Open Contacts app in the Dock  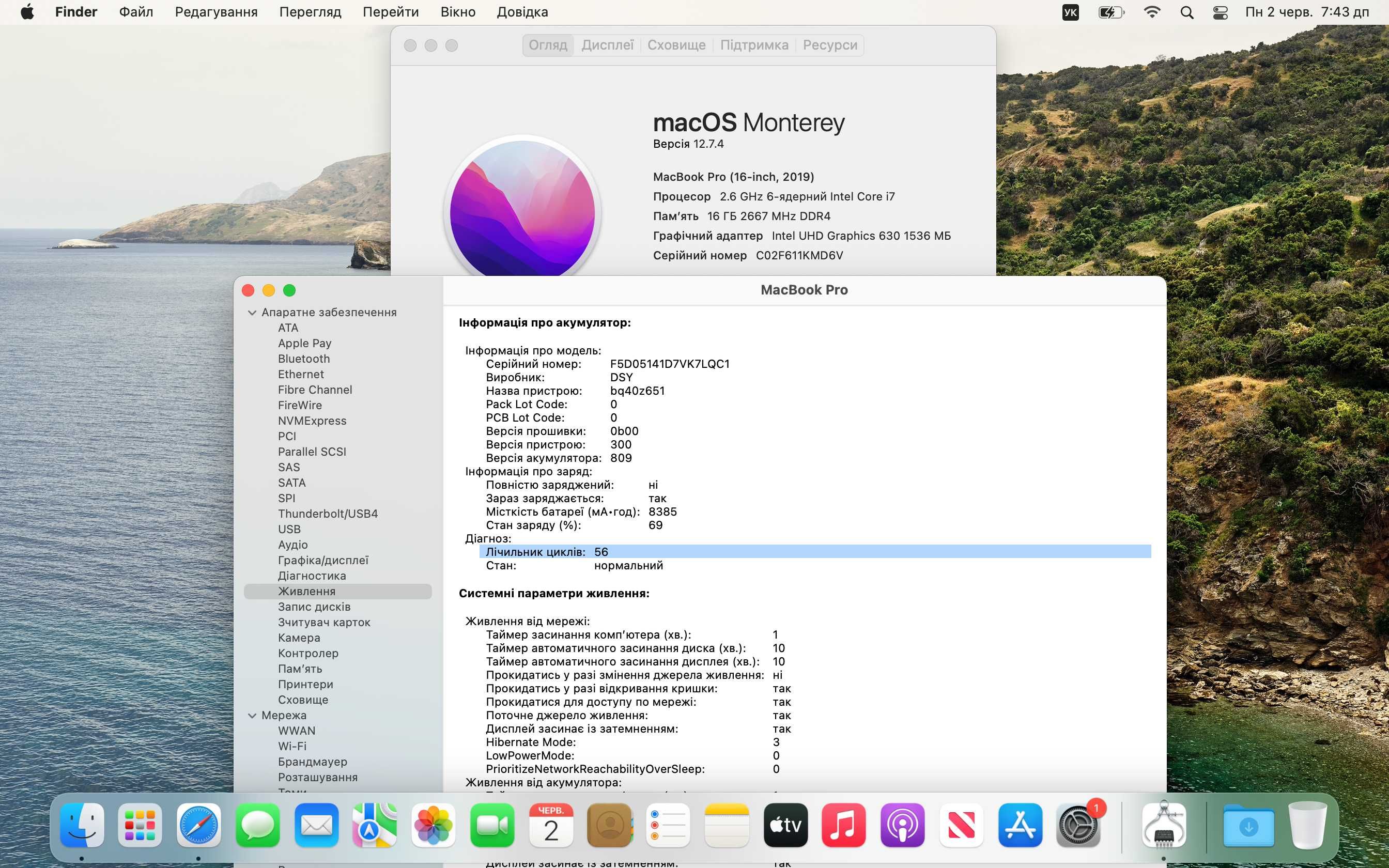tap(610, 826)
